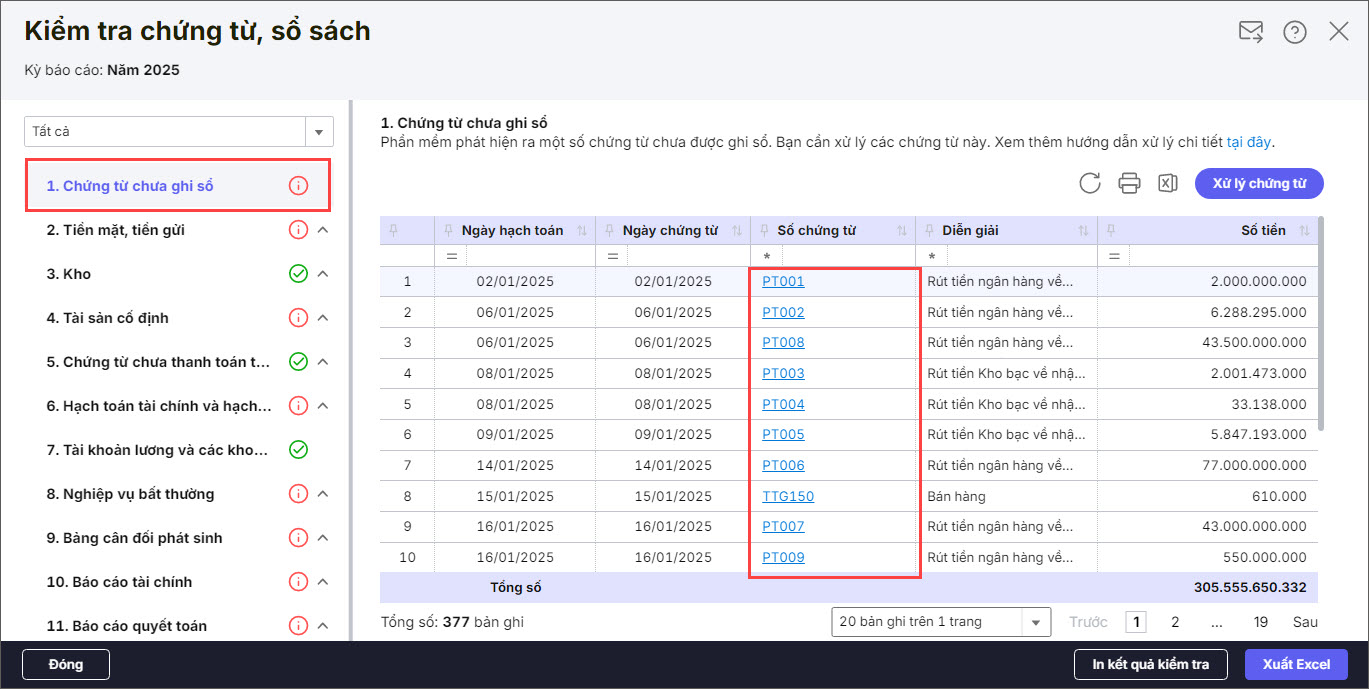Image resolution: width=1369 pixels, height=689 pixels.
Task: Open the mail feedback icon at top right
Action: coord(1250,32)
